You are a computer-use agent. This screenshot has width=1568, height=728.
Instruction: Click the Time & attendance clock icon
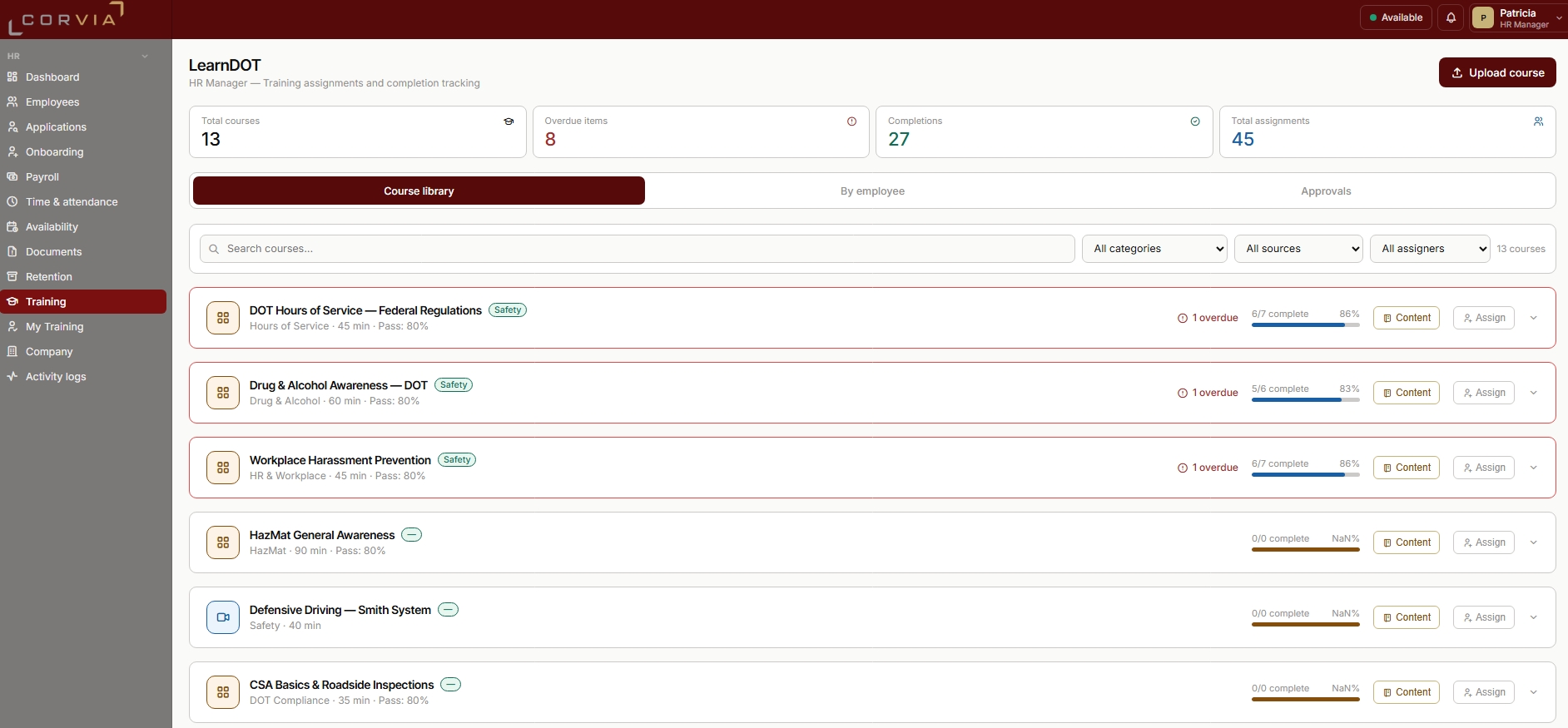[x=12, y=201]
